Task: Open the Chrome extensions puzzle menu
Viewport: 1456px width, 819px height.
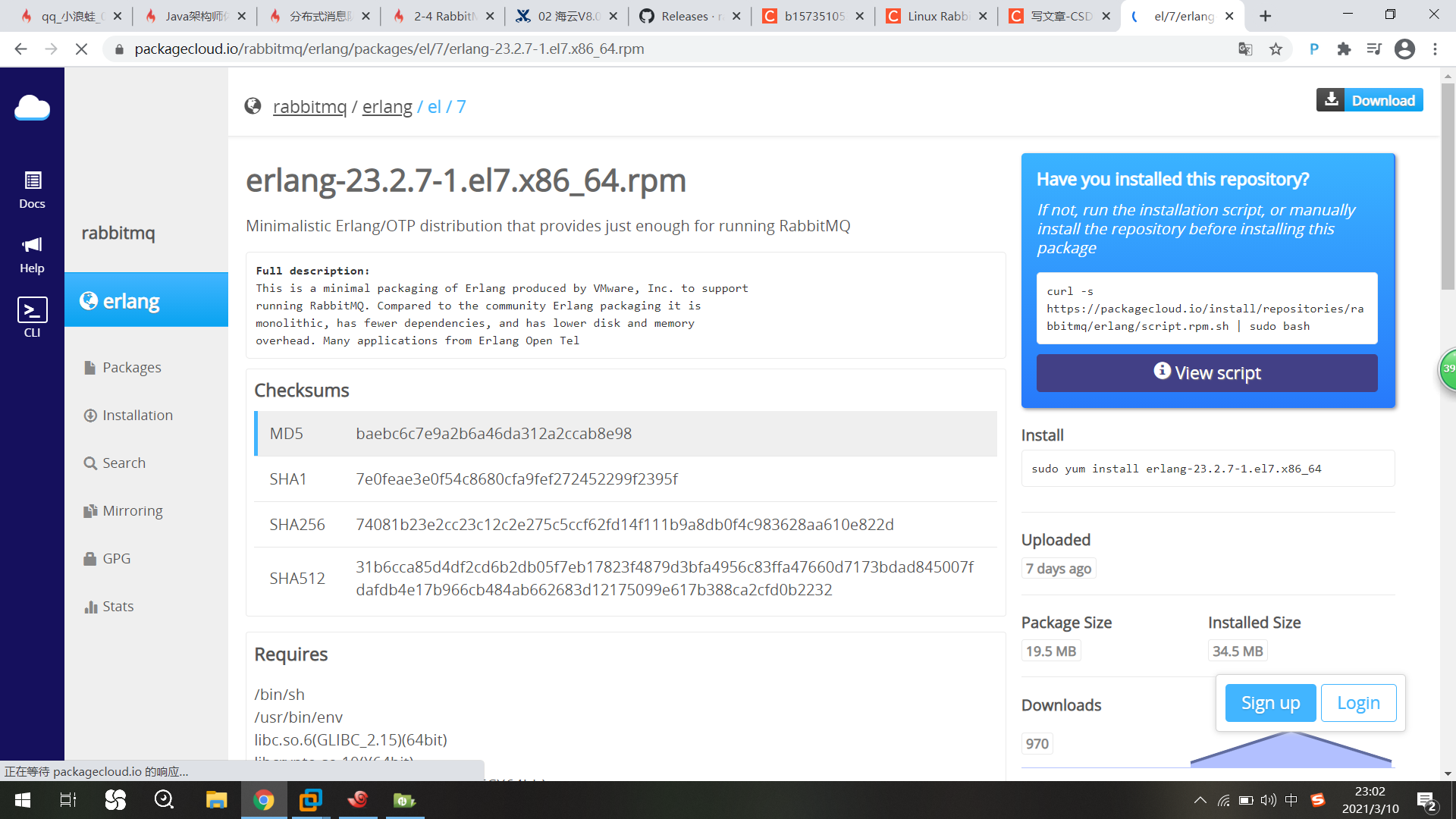Action: pos(1344,49)
